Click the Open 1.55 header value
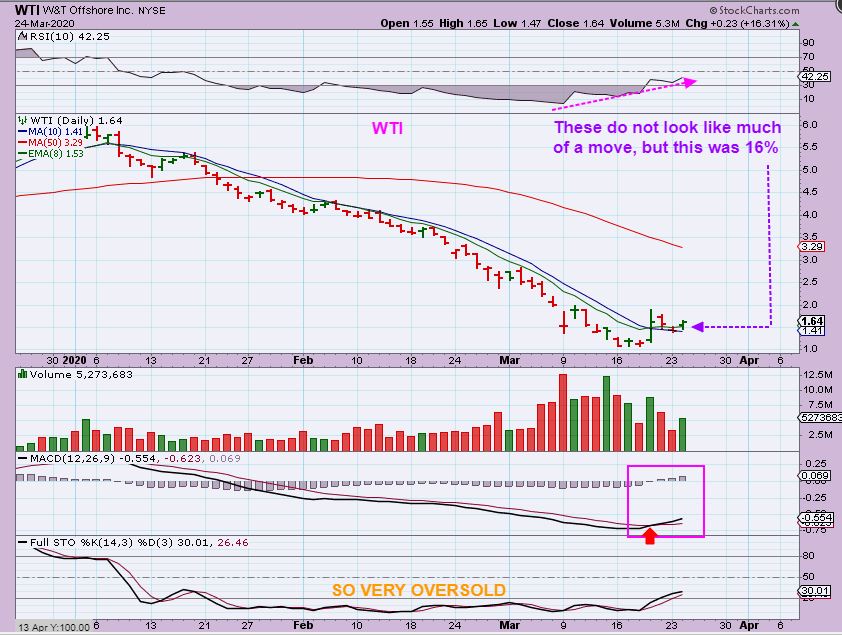 pos(407,24)
